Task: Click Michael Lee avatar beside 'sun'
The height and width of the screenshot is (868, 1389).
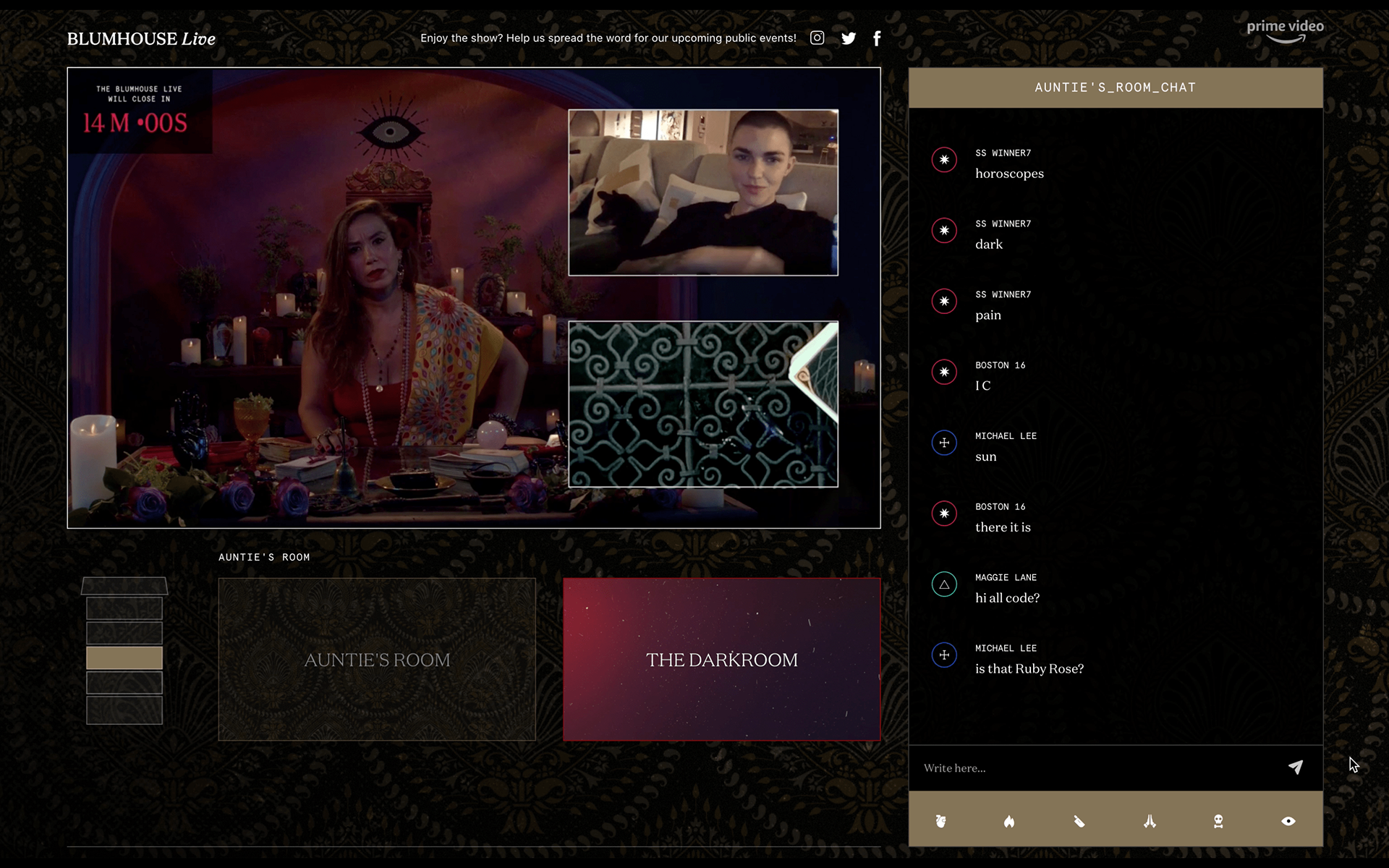Action: pos(944,443)
